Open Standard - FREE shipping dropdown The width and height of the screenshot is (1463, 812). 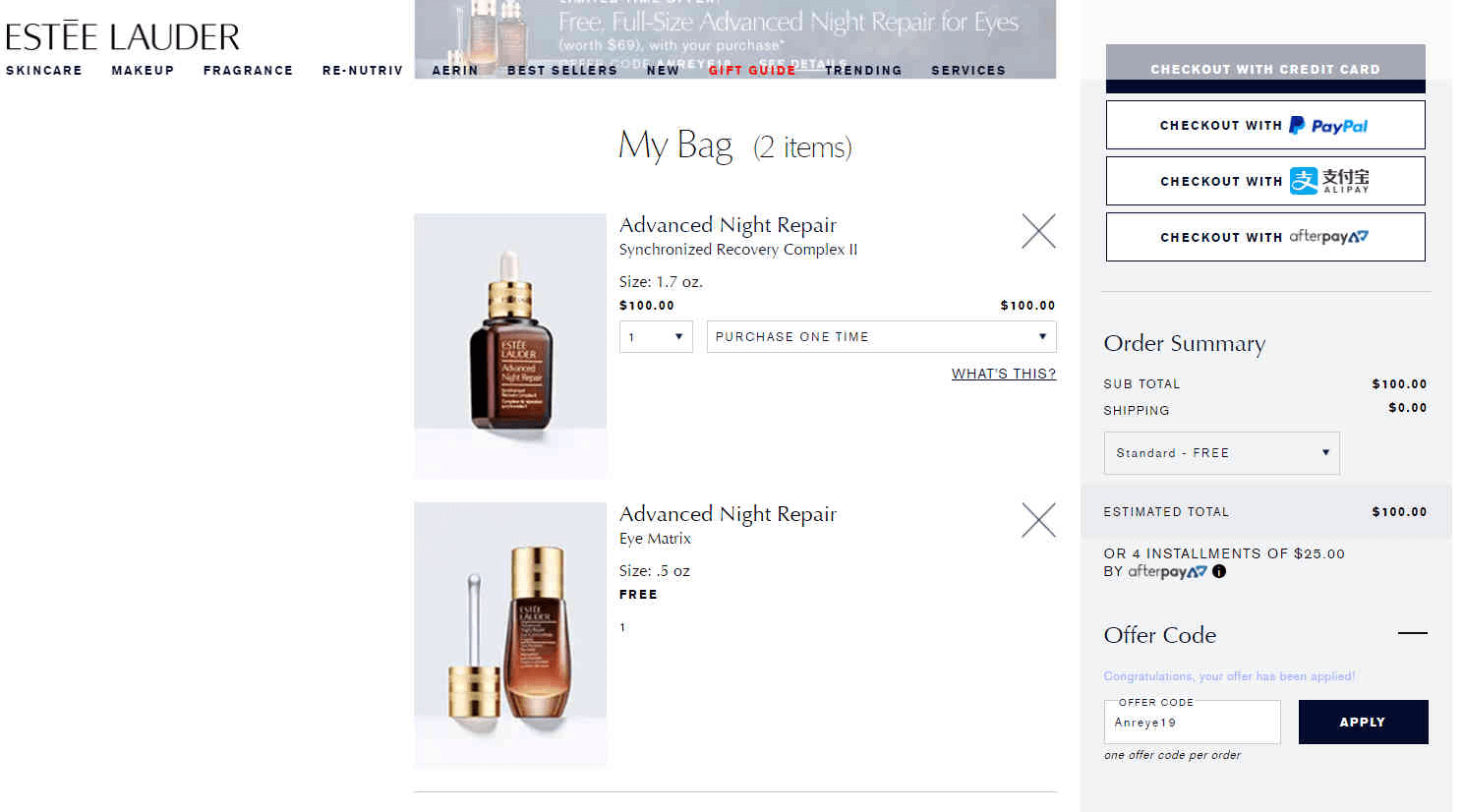coord(1221,453)
